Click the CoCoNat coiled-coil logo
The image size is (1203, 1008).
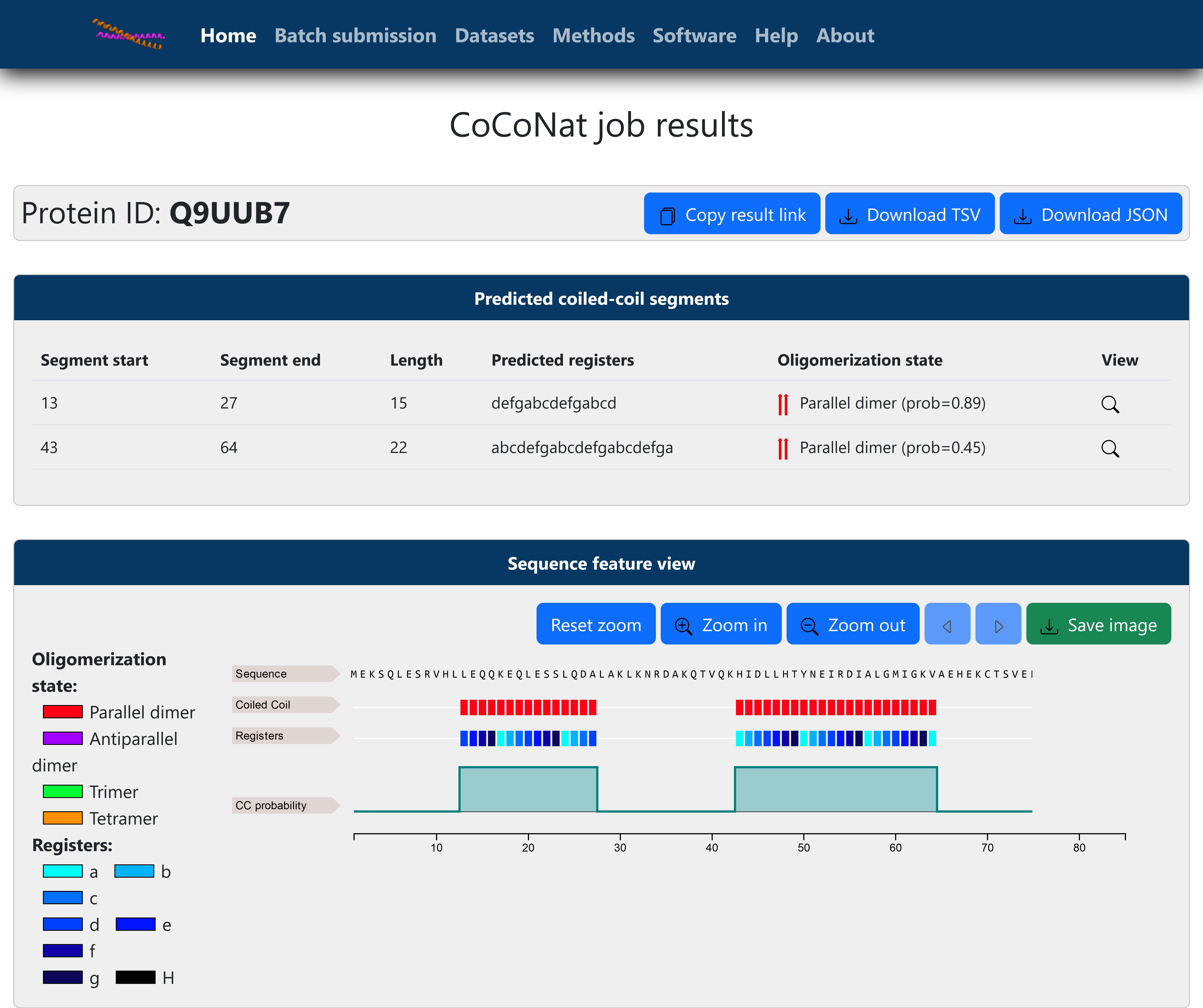click(128, 34)
